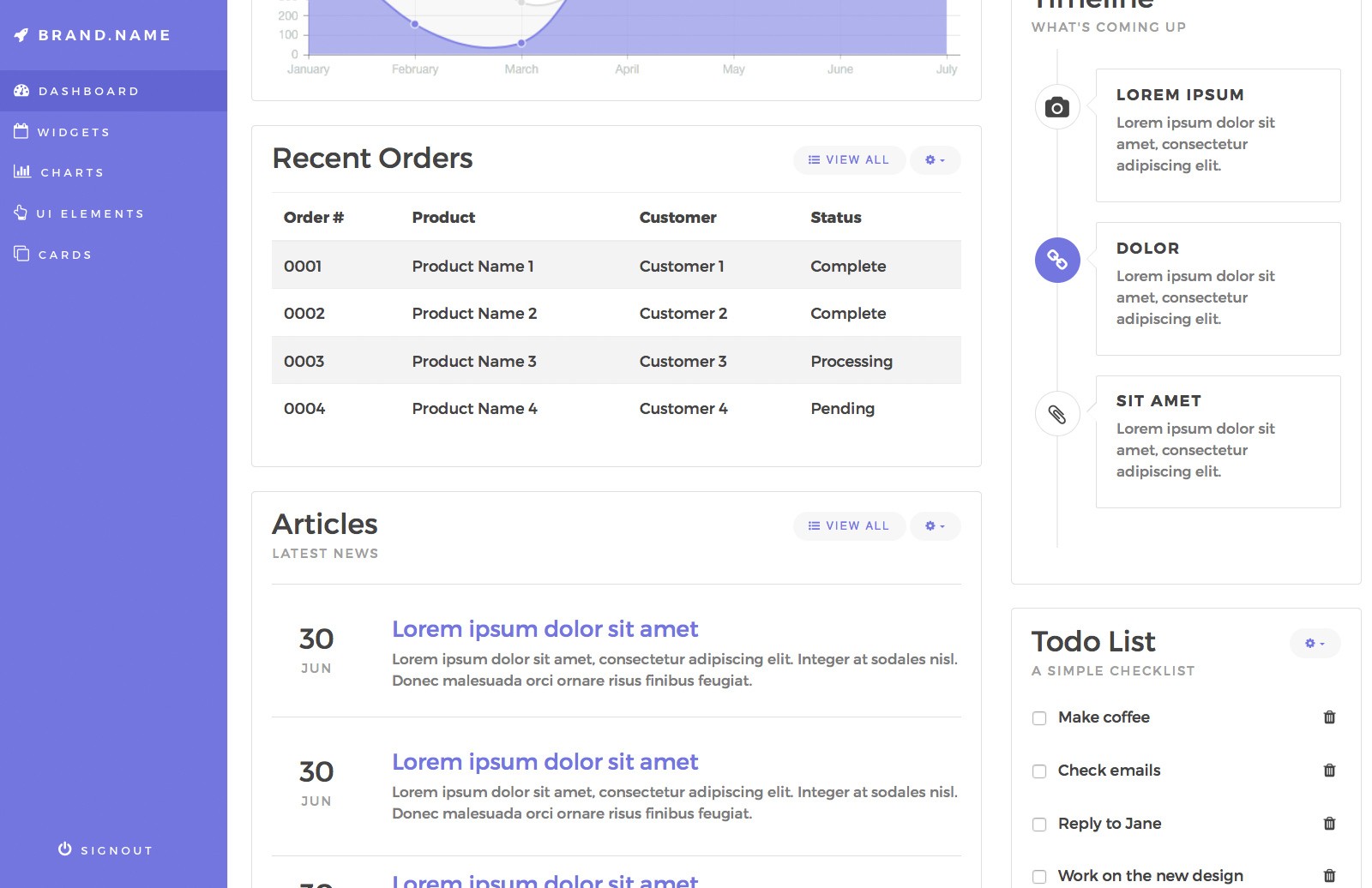Viewport: 1372px width, 888px height.
Task: Delete the Make coffee todo item
Action: [1329, 717]
